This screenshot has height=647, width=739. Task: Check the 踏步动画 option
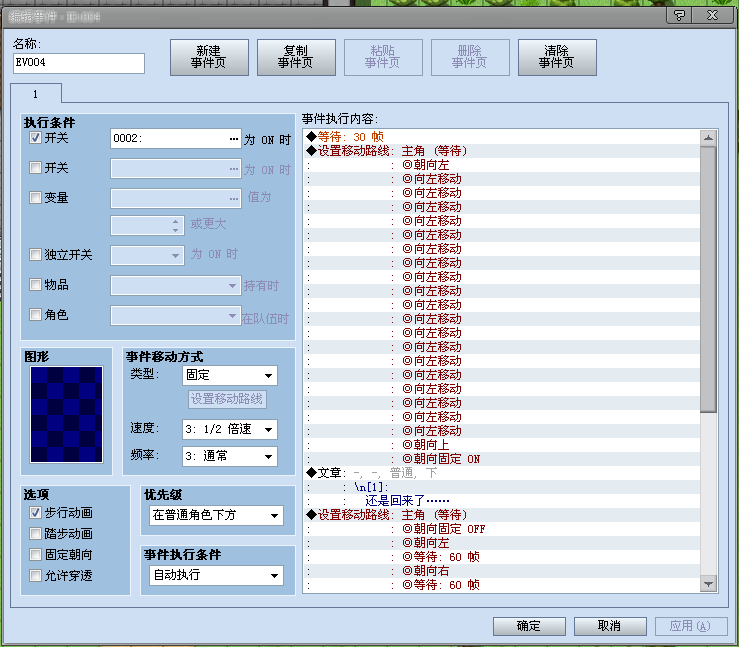pos(35,533)
